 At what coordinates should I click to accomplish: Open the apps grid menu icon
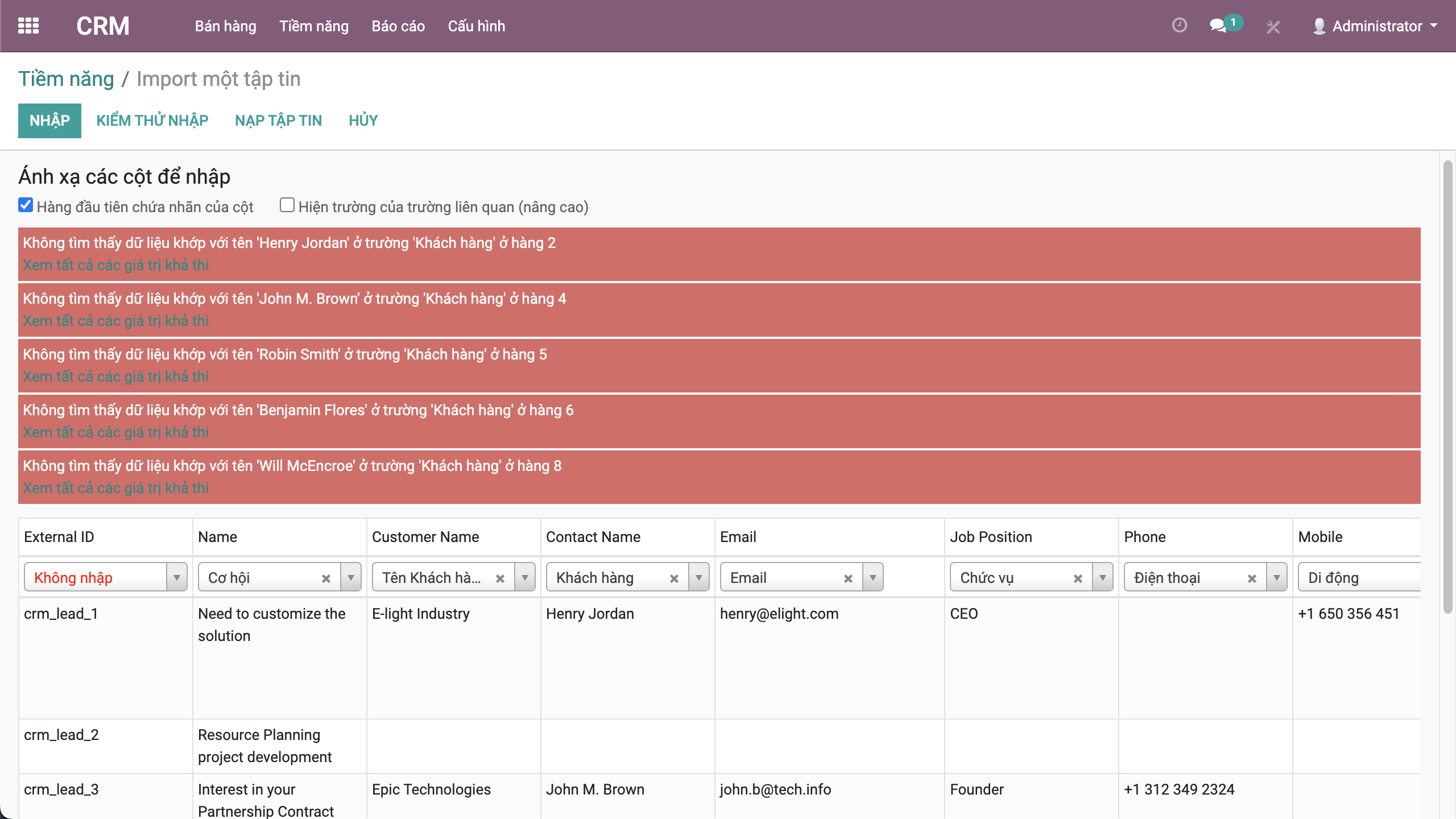28,26
